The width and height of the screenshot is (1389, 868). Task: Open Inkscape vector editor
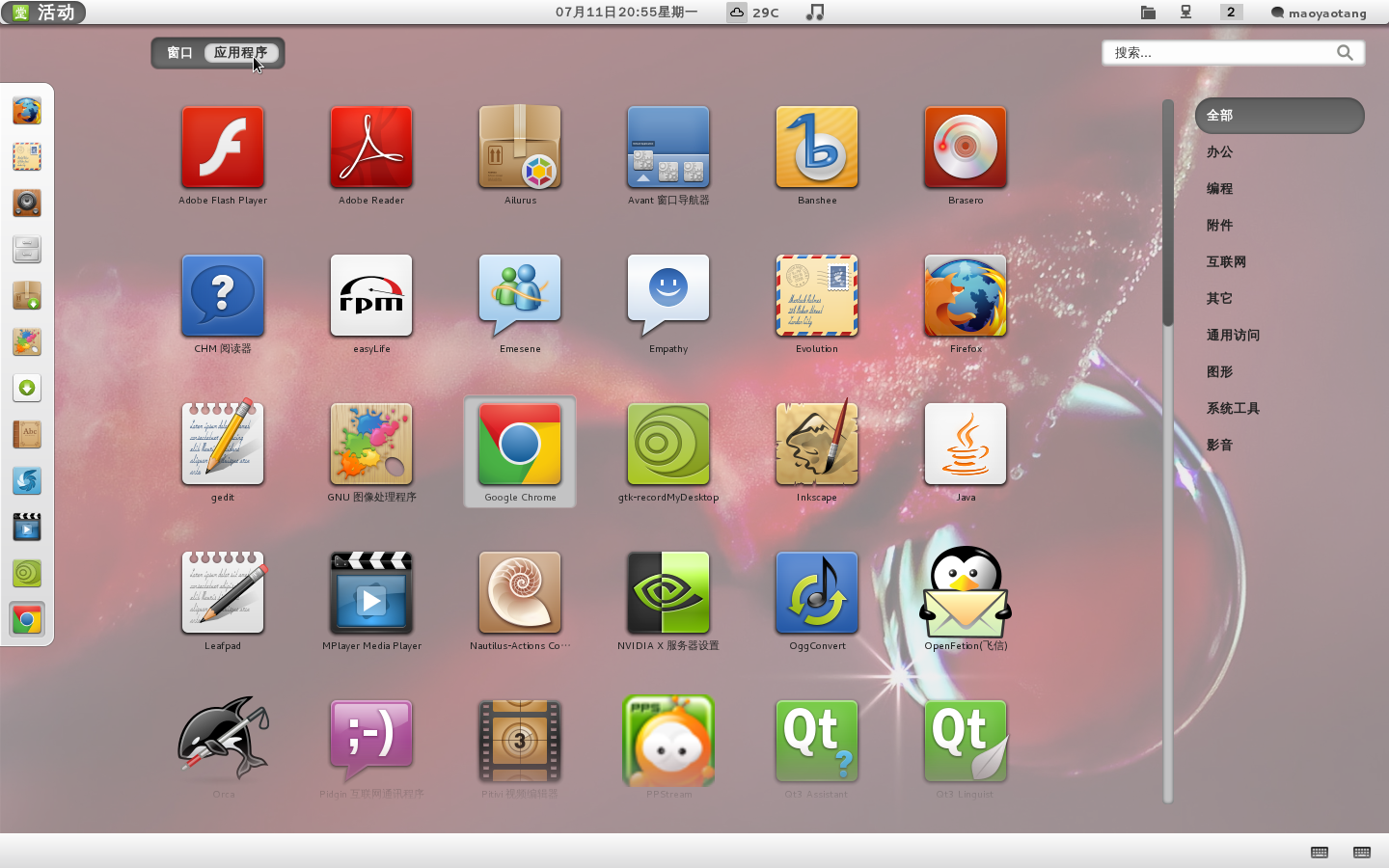[x=817, y=445]
